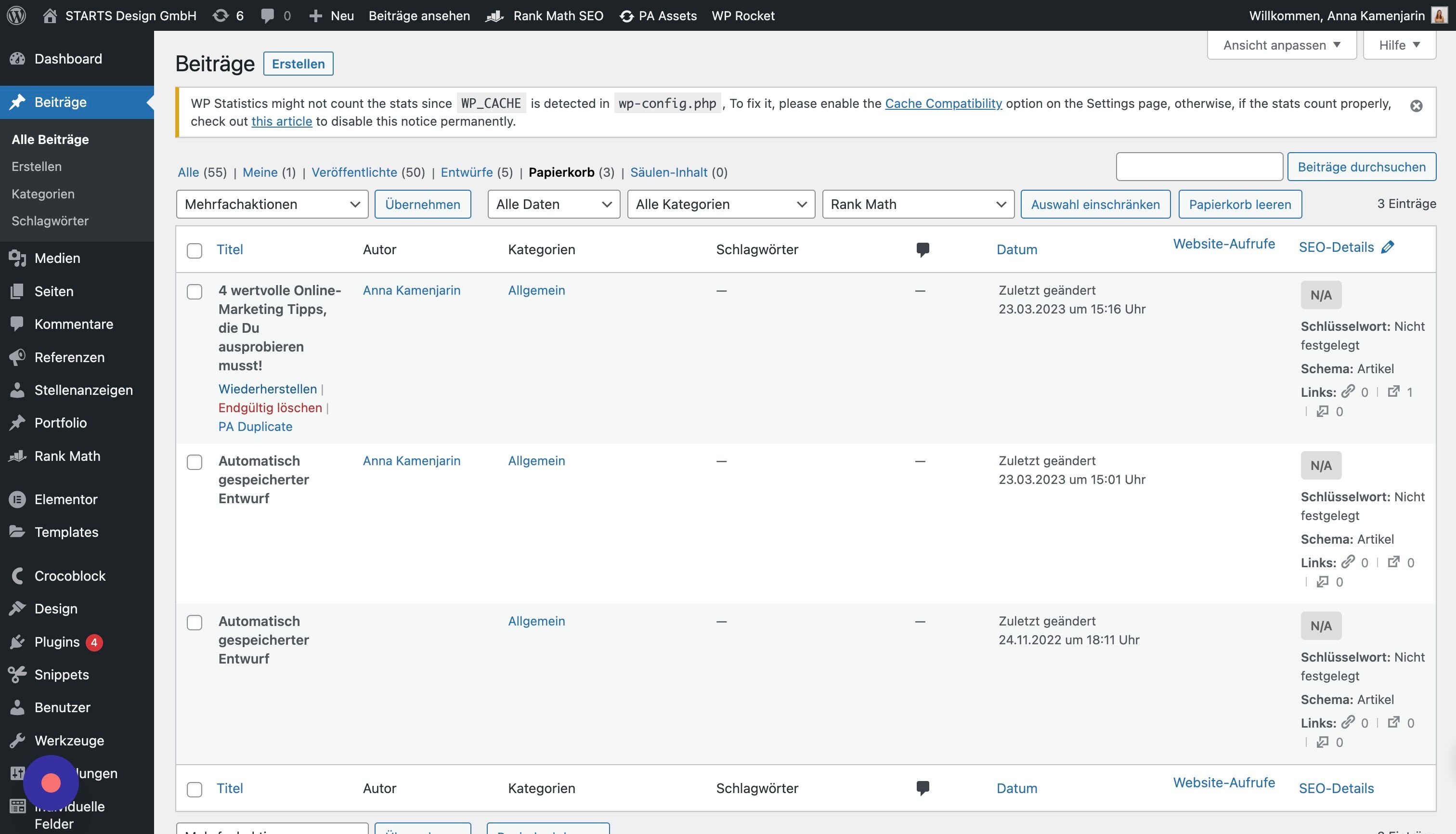This screenshot has width=1456, height=834.
Task: Click the Beiträge pin icon in sidebar
Action: [17, 102]
